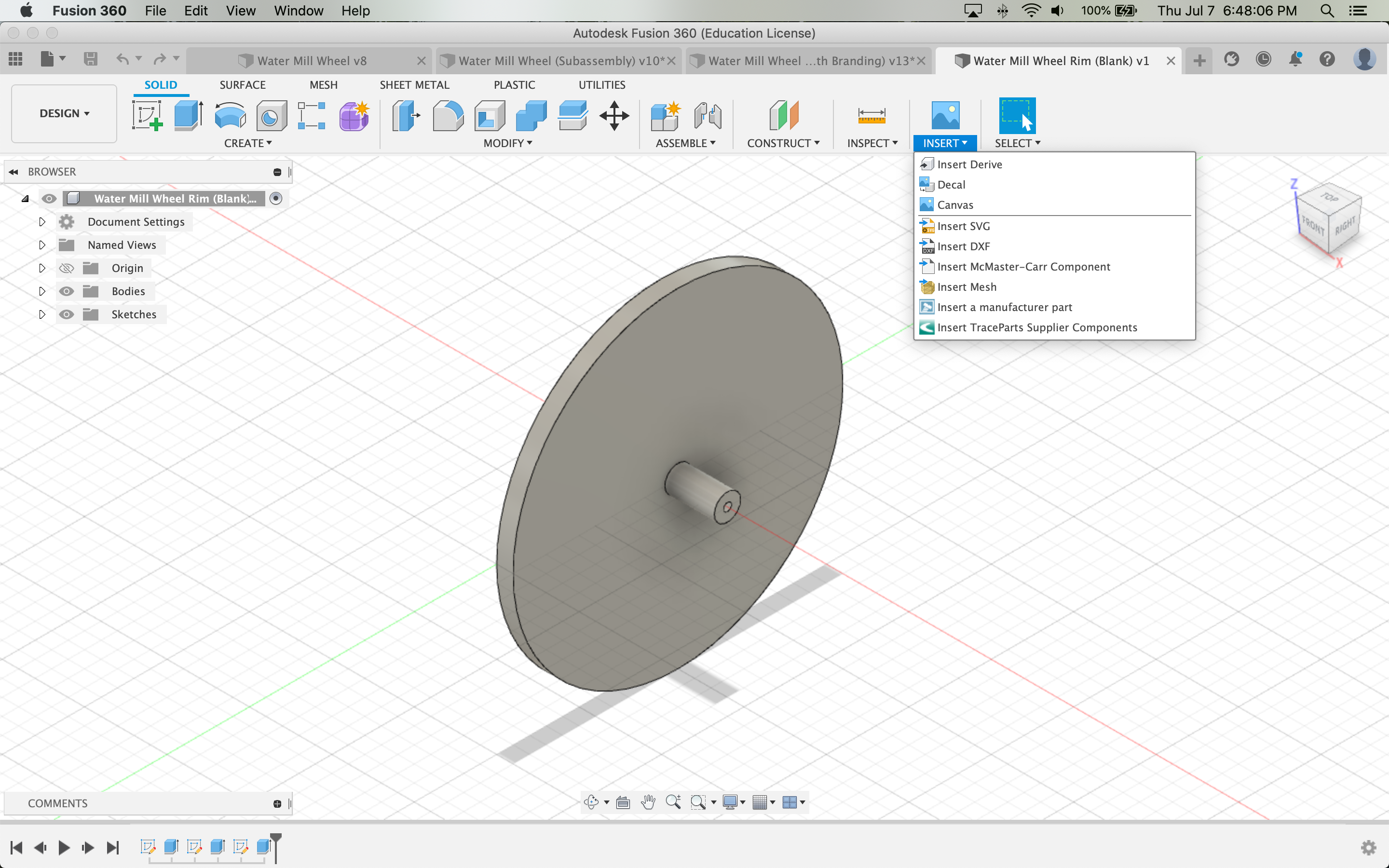This screenshot has height=868, width=1389.
Task: Click the Undo arrow
Action: click(122, 58)
